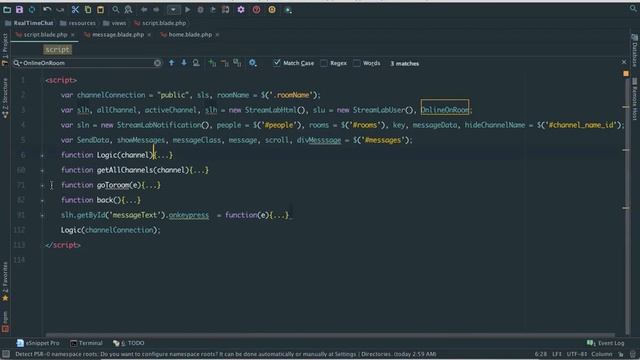640x360 pixels.
Task: Open Replace icon next to the magnifier
Action: [128, 9]
